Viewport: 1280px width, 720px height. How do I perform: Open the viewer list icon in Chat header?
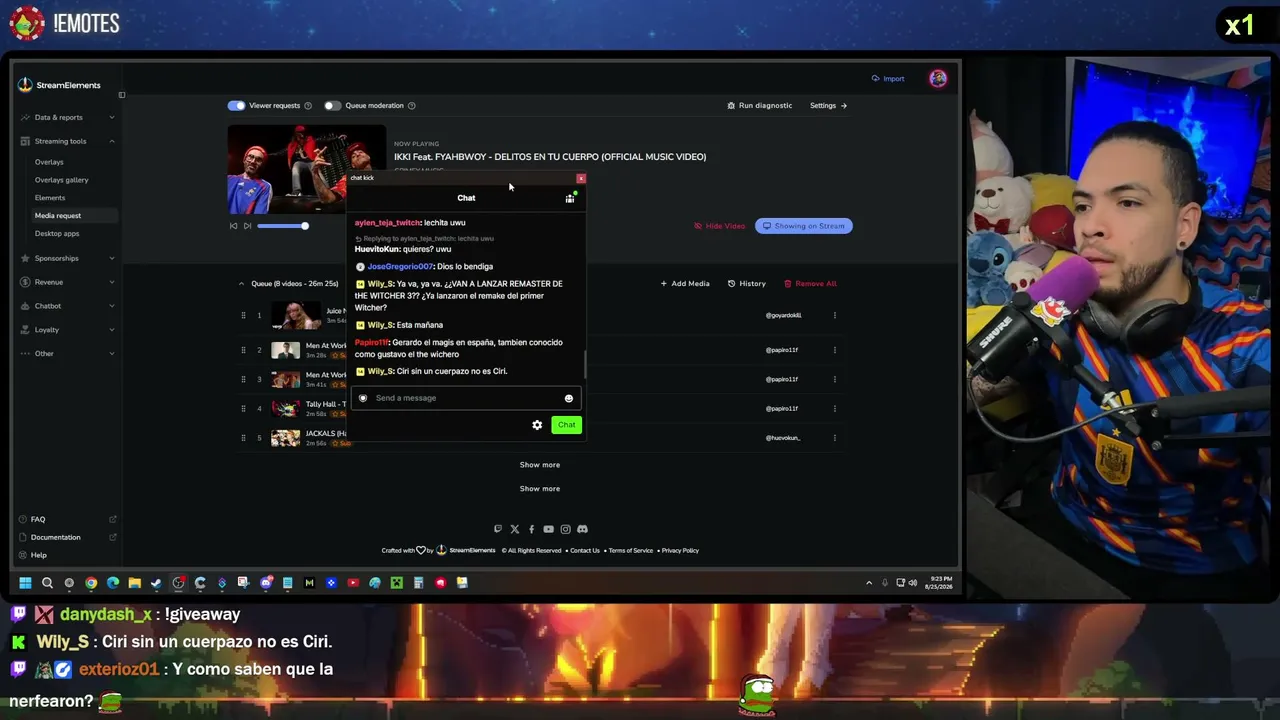[570, 198]
